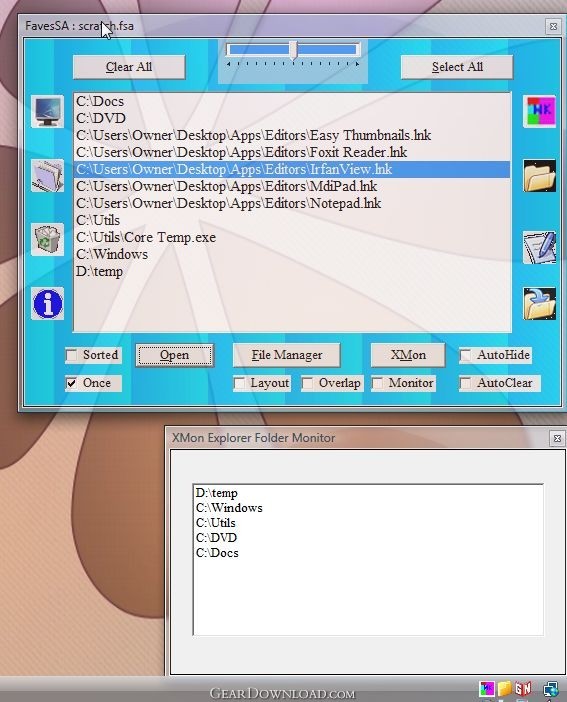Click the slider's left arrow tick
Screen dimensions: 567x702
point(228,64)
